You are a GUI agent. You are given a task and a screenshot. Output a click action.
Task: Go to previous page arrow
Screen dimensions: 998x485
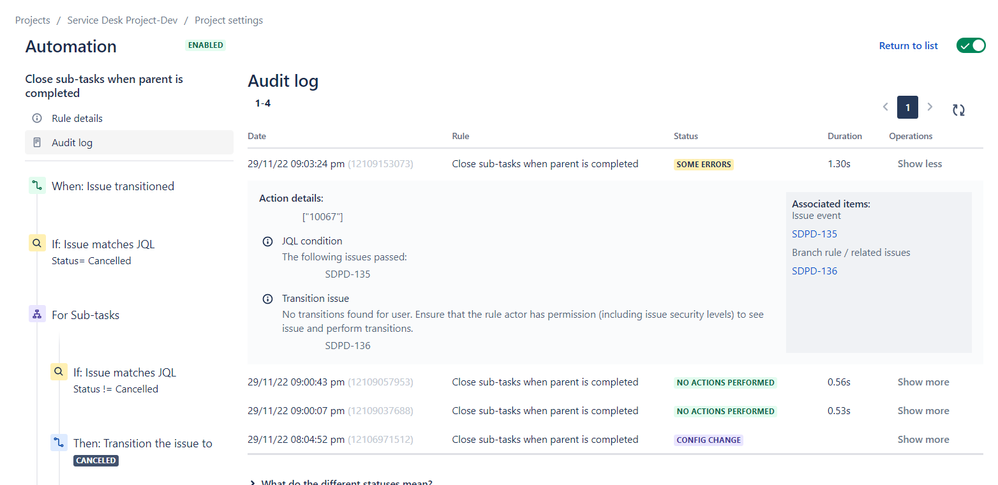pyautogui.click(x=885, y=107)
